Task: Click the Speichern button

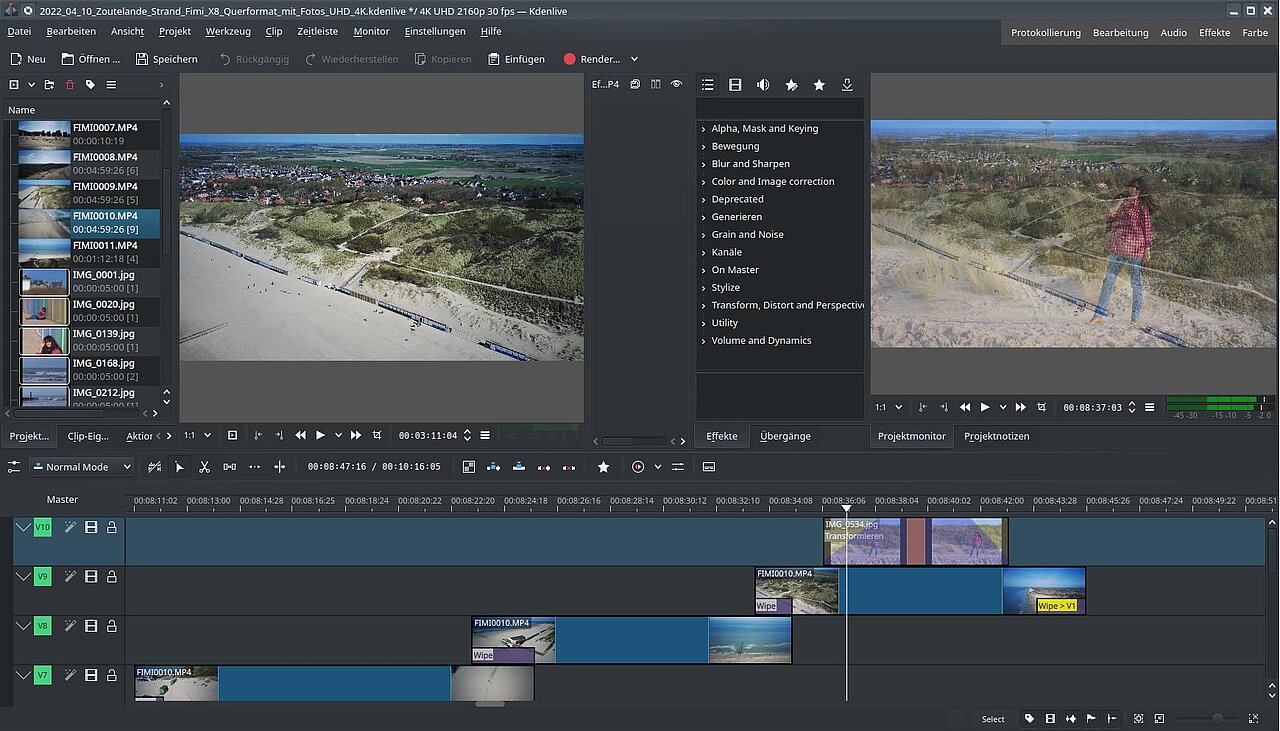Action: (x=167, y=59)
